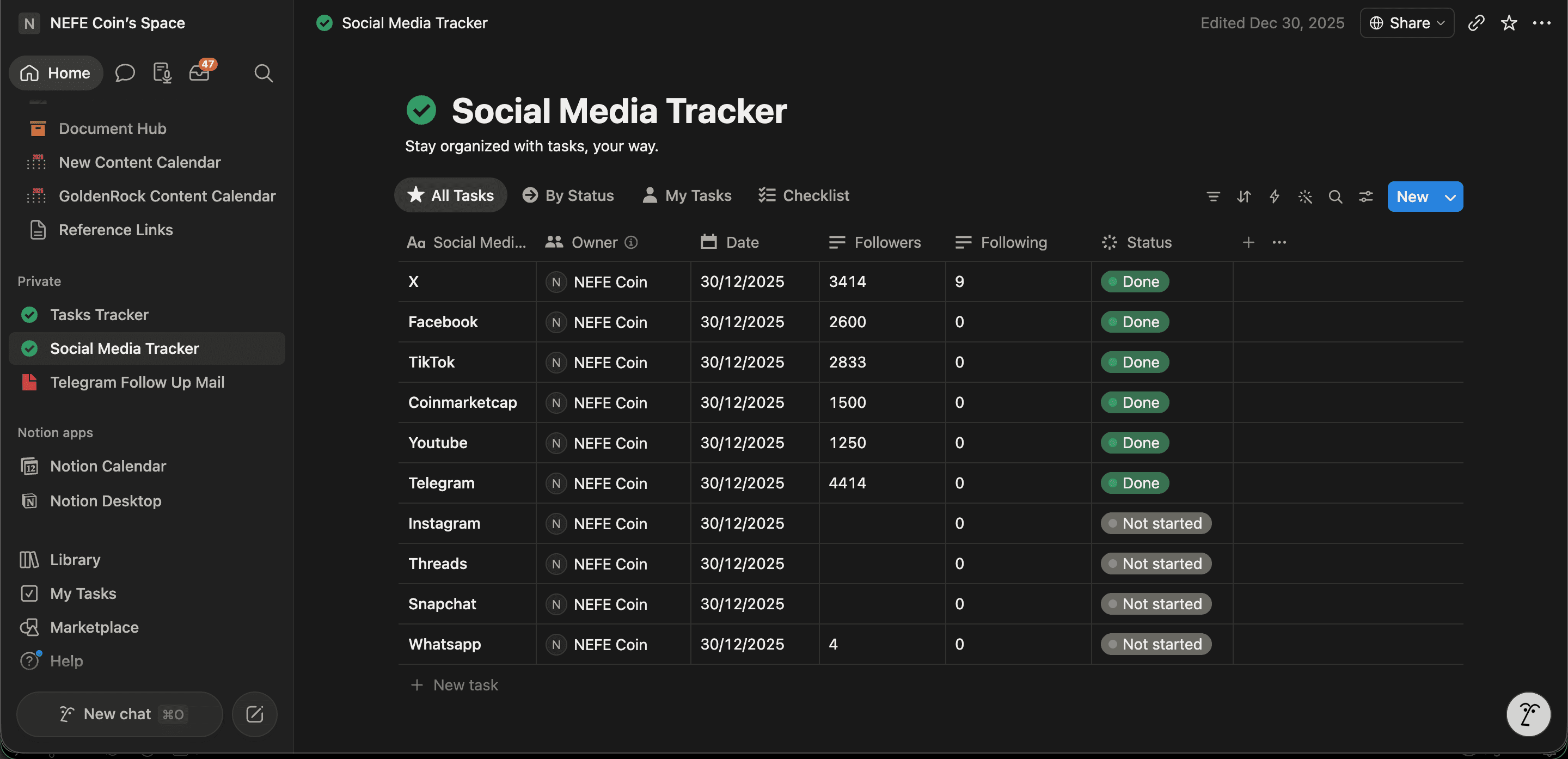Open the Share dropdown
The width and height of the screenshot is (1568, 759).
click(1407, 23)
